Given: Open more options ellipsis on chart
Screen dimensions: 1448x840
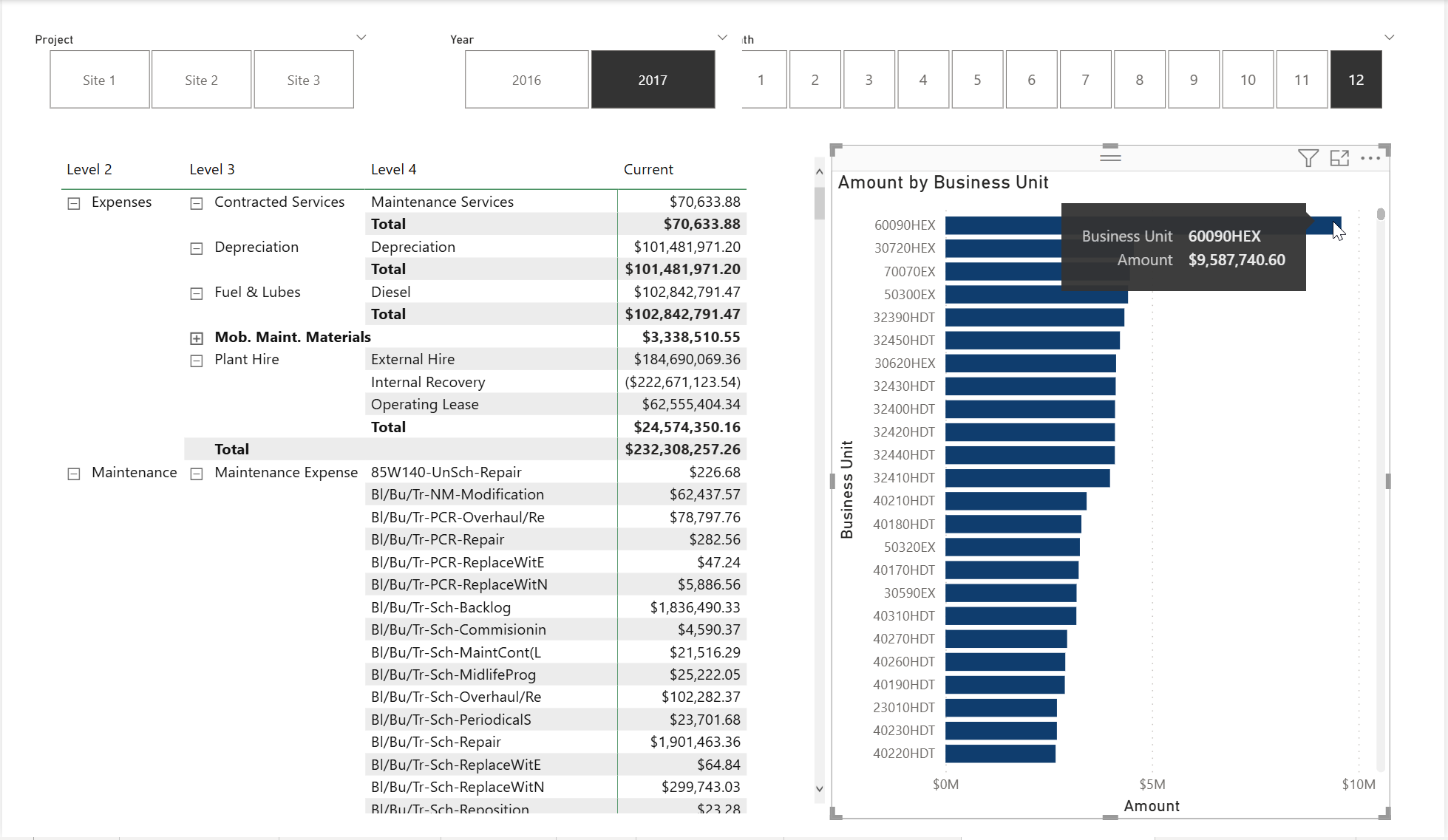Looking at the screenshot, I should click(1370, 158).
